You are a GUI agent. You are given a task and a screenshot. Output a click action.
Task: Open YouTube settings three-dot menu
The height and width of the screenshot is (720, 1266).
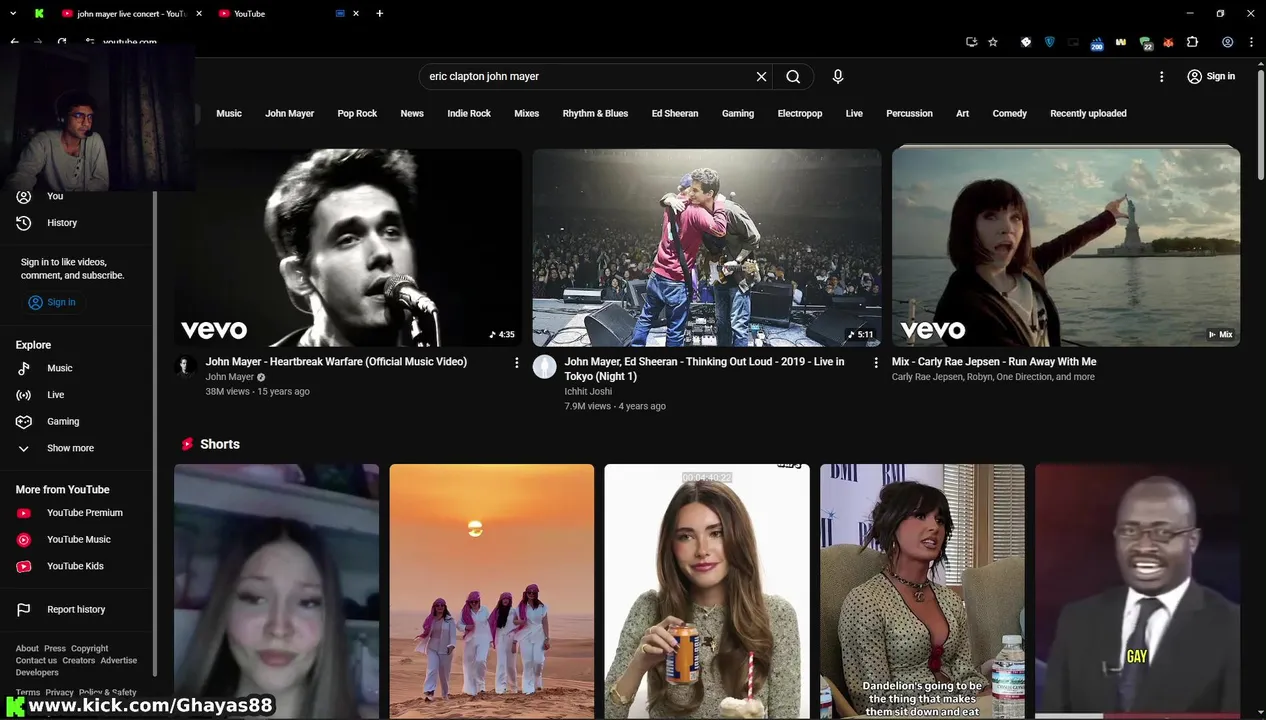(1161, 76)
